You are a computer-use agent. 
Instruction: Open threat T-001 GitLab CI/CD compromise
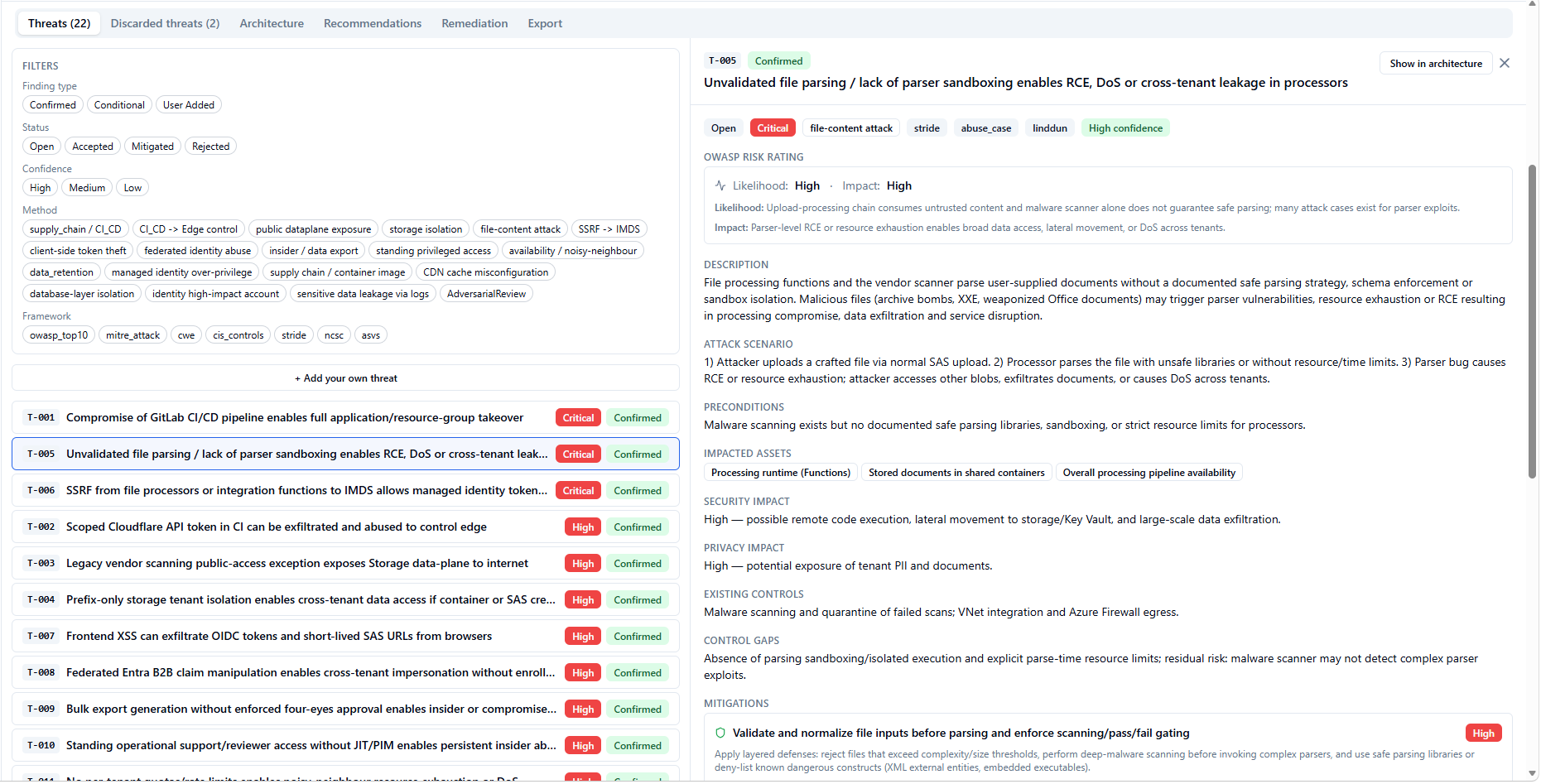(x=346, y=418)
